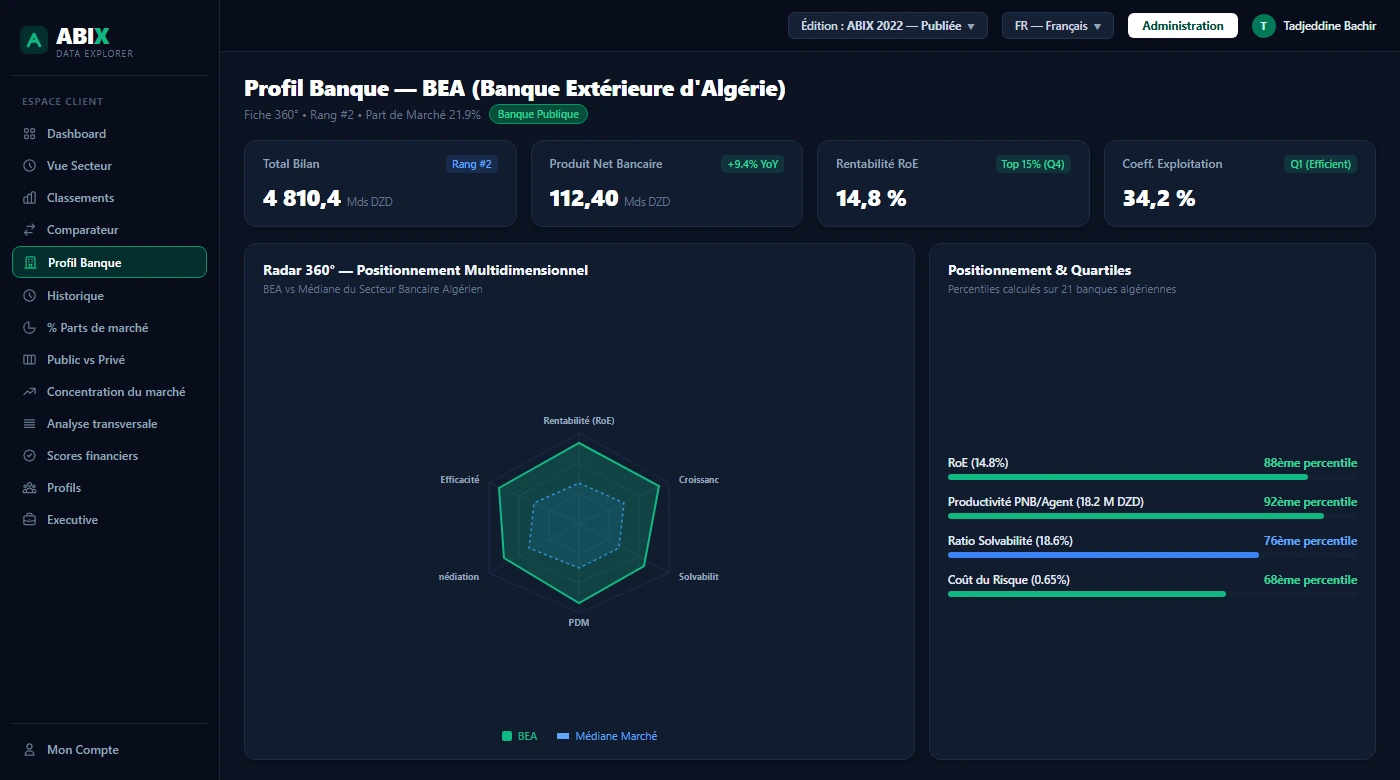
Task: Click the Vue Secteur clock icon
Action: coord(29,166)
